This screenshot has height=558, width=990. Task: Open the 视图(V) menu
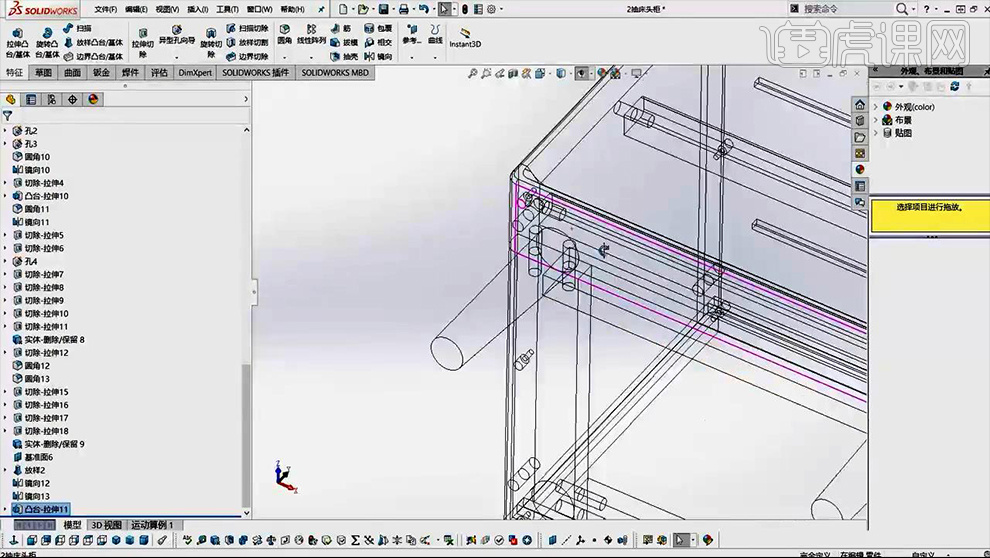pyautogui.click(x=167, y=9)
